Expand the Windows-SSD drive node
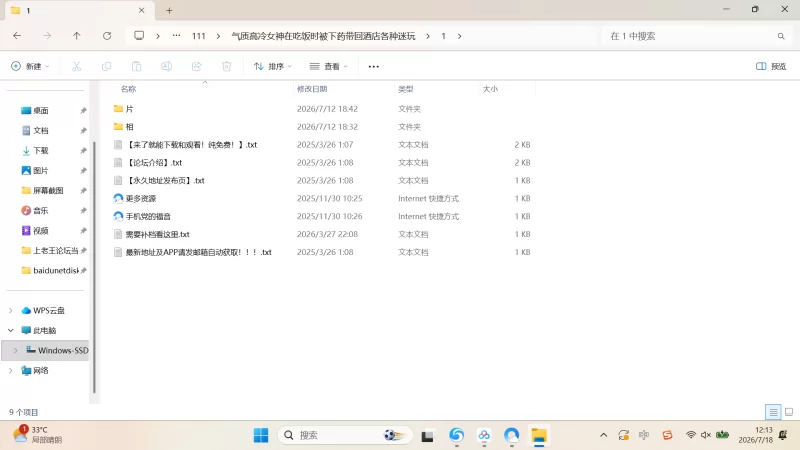The width and height of the screenshot is (800, 450). click(15, 350)
